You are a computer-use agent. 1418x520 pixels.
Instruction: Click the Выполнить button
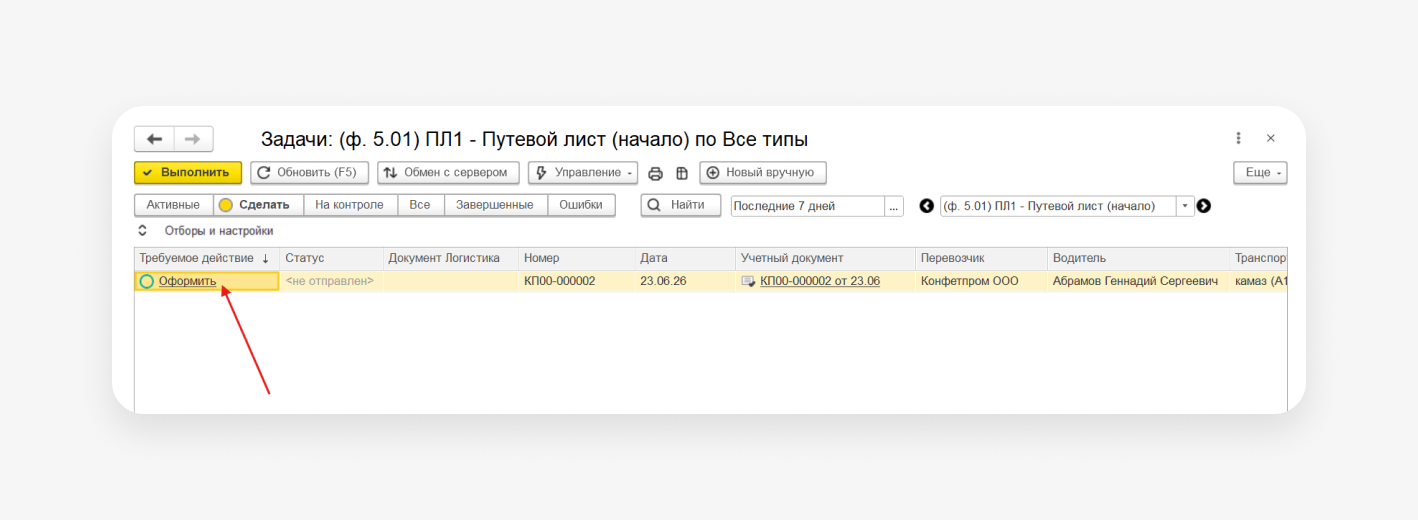[188, 173]
